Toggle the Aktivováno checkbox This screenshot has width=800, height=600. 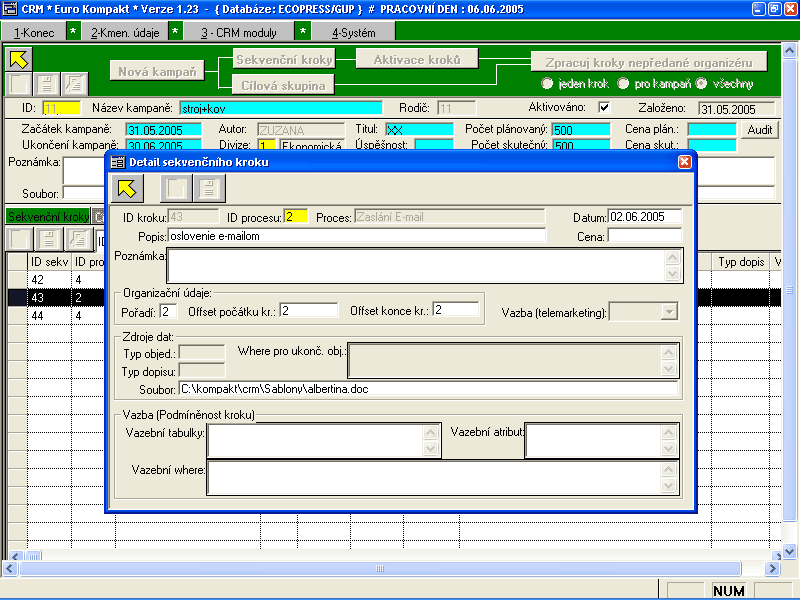coord(603,107)
